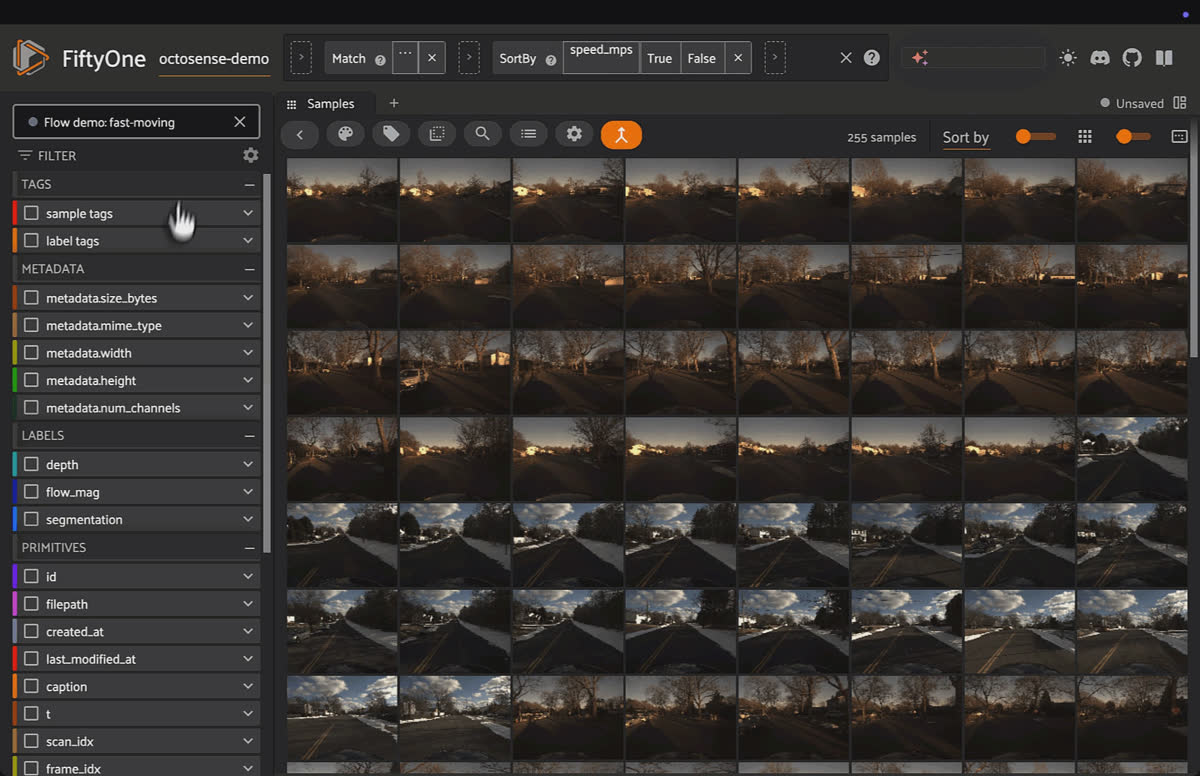The width and height of the screenshot is (1200, 776).
Task: Open the display options list icon
Action: click(528, 134)
